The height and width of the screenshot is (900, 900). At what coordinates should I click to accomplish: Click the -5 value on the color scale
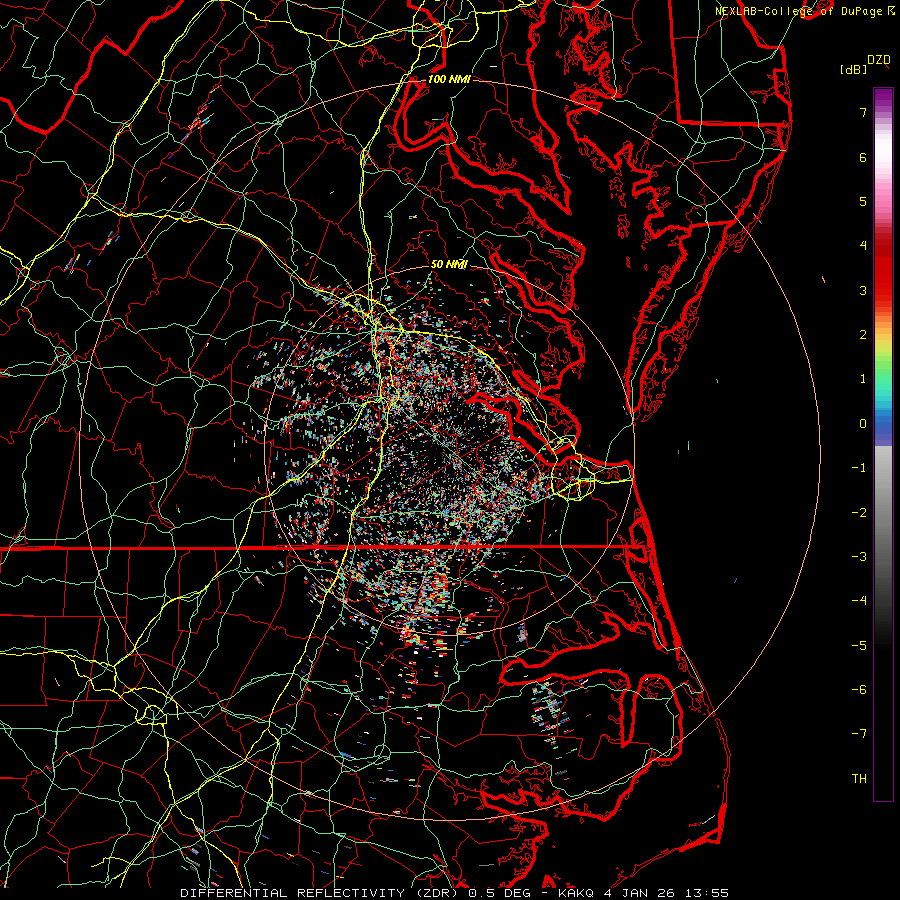pos(859,646)
